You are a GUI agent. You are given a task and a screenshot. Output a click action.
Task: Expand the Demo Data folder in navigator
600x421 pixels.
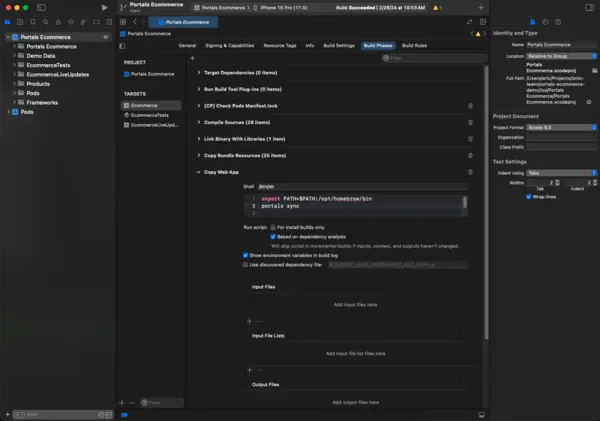coord(16,56)
